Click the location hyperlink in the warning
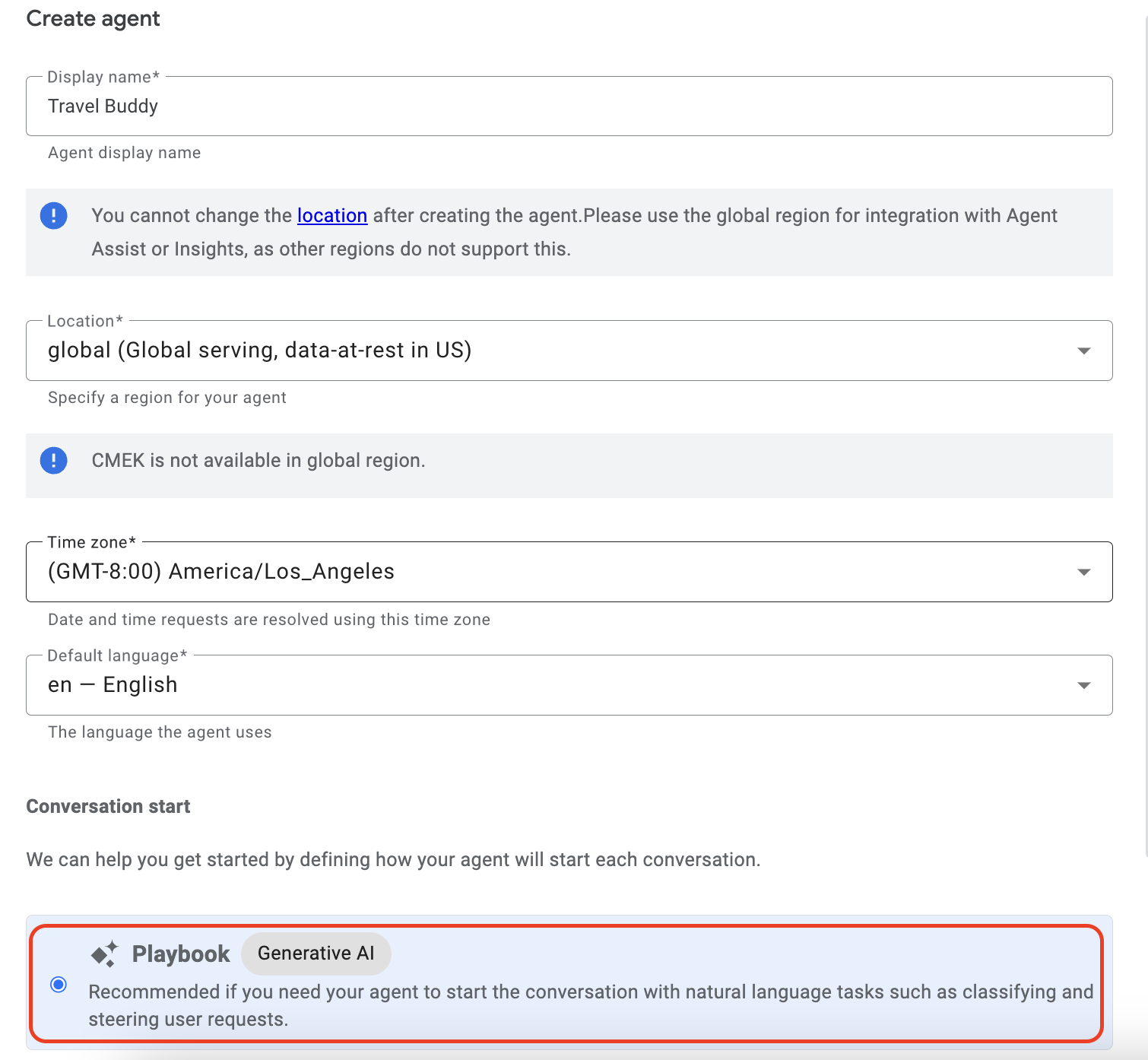The image size is (1148, 1060). pyautogui.click(x=331, y=215)
